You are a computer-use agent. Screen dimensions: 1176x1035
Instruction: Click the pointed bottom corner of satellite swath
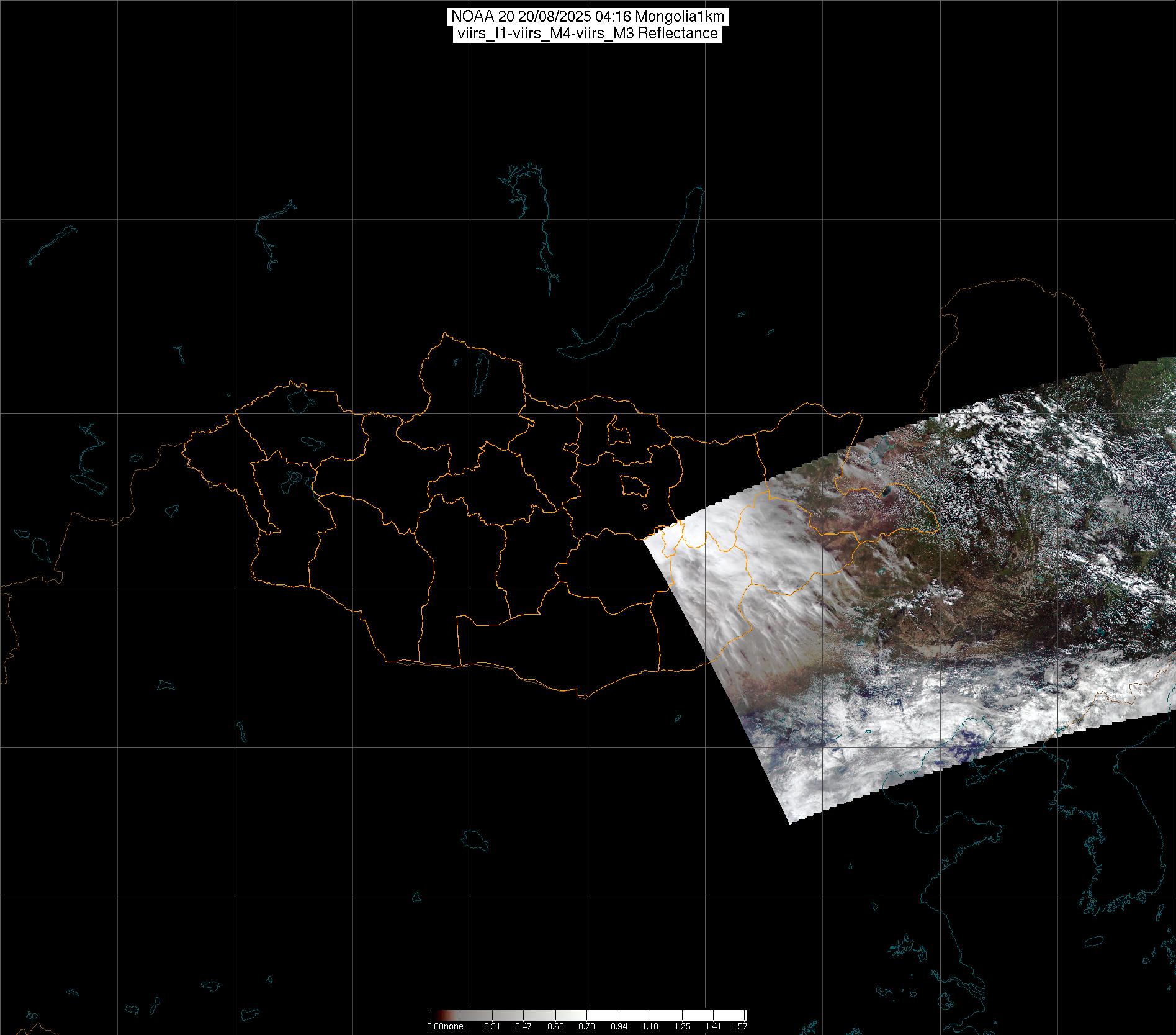(x=789, y=822)
